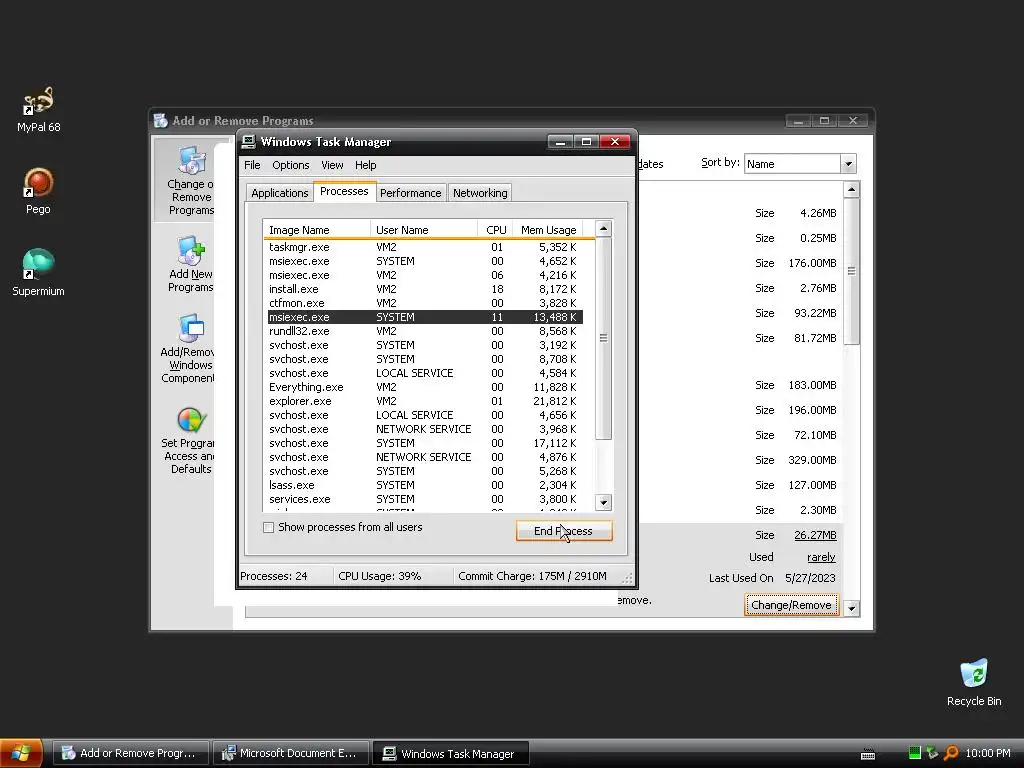The image size is (1024, 768).
Task: Open the Sort by Name dropdown
Action: click(848, 164)
